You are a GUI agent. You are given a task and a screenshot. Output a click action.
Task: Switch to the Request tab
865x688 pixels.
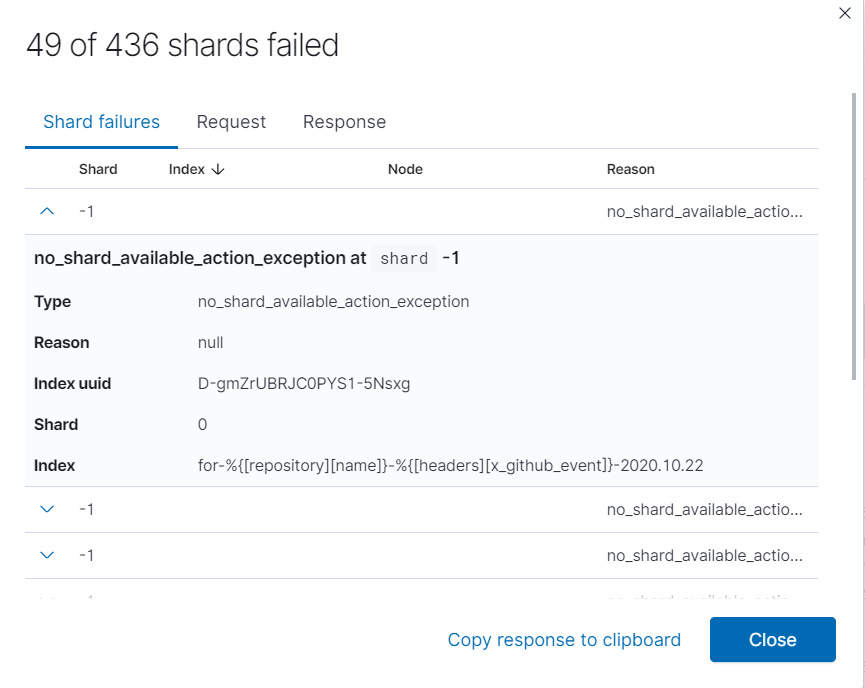click(x=231, y=122)
